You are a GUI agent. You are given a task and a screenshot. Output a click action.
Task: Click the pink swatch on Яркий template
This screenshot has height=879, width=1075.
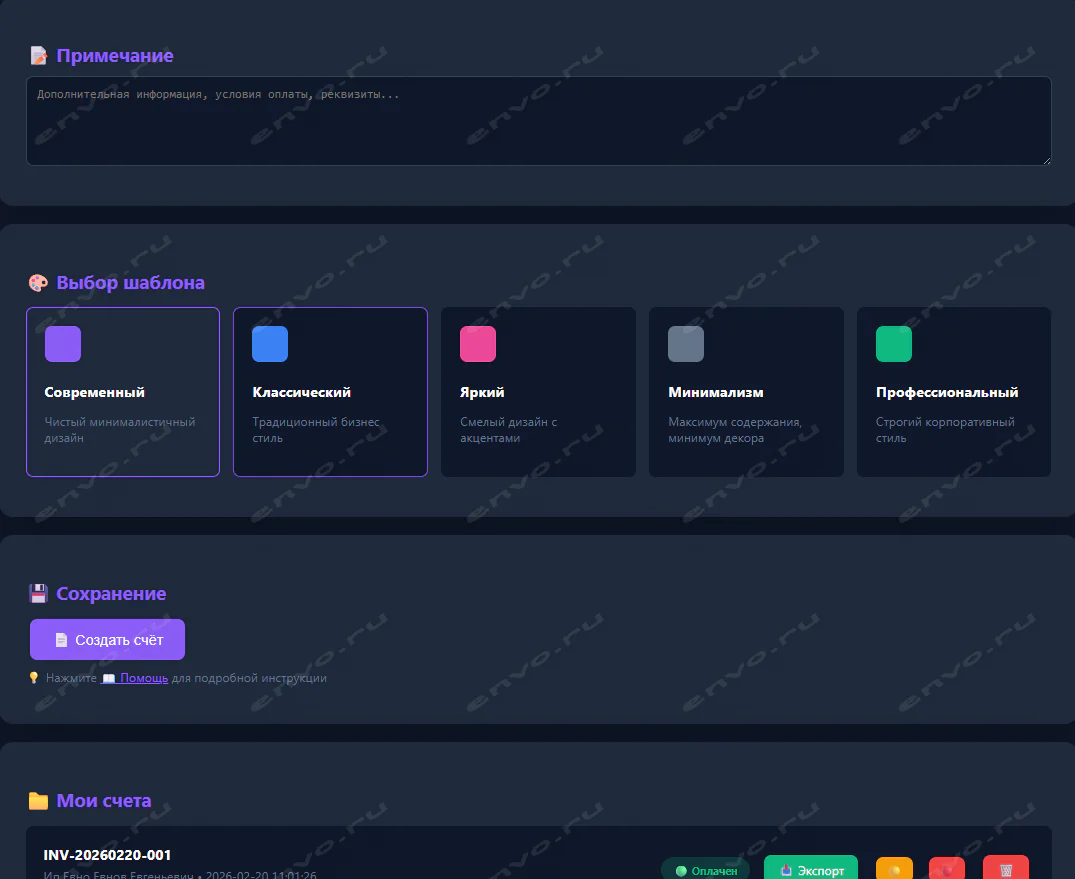[478, 344]
